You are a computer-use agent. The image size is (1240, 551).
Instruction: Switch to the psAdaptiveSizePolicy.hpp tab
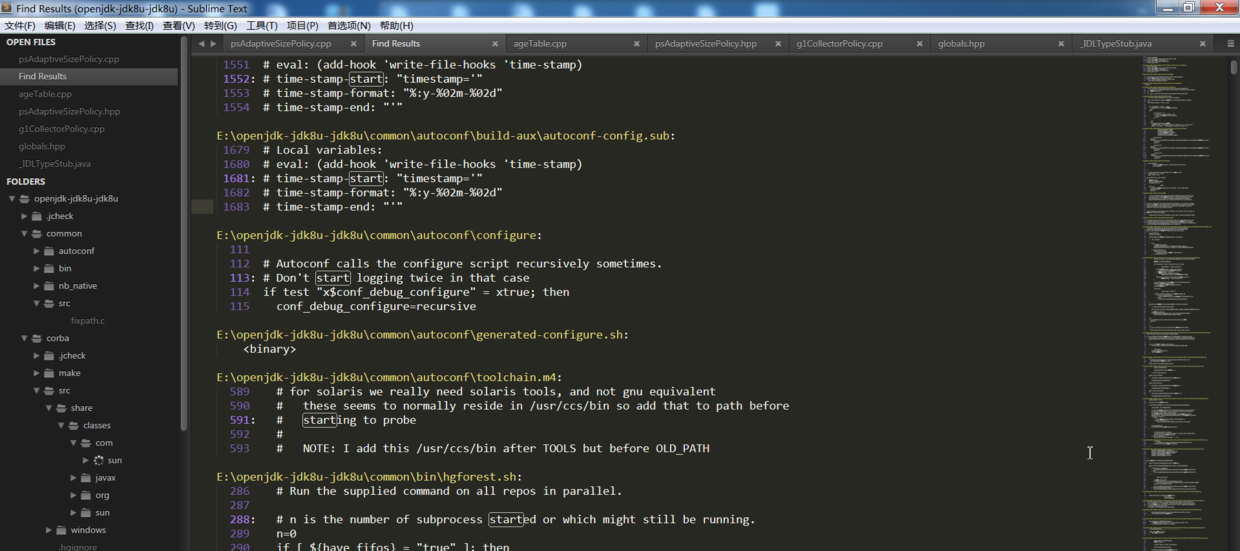coord(706,44)
